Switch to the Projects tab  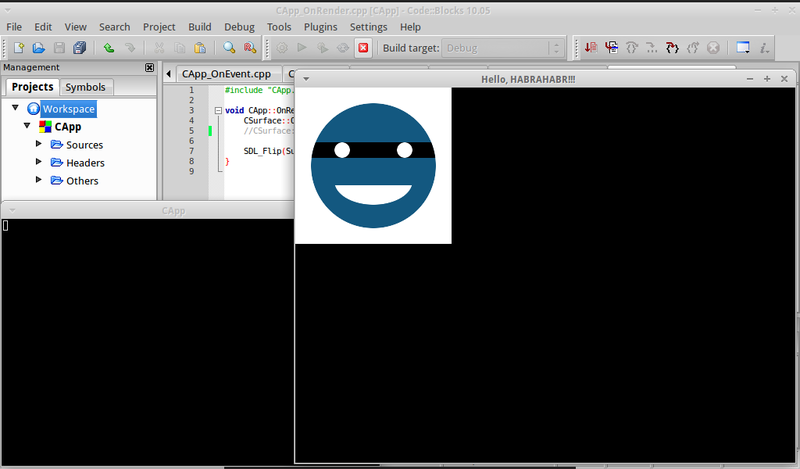pos(33,87)
